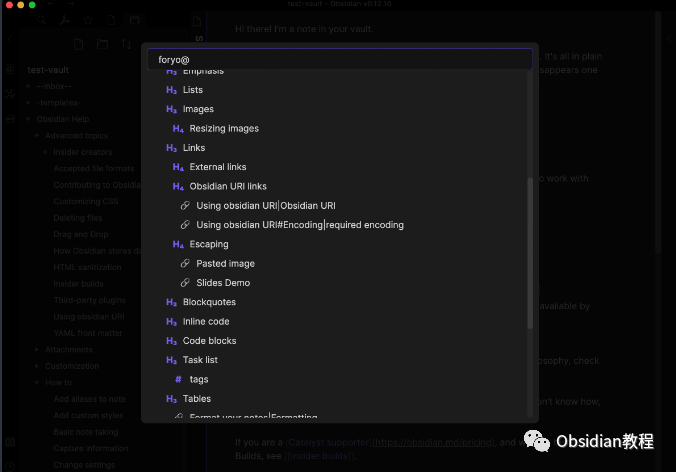The image size is (676, 472).
Task: Open the obsidian.md/pricing link in the note
Action: click(433, 442)
